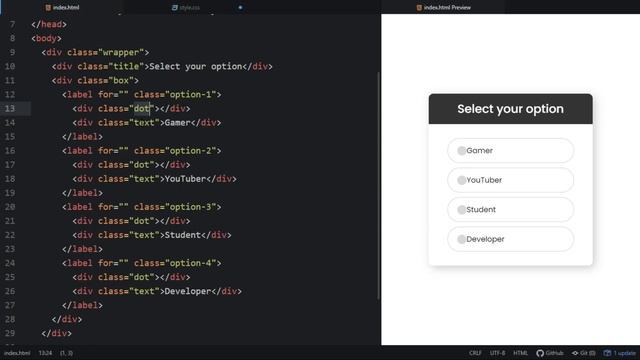Click the highlighted 'dot' in line 13
This screenshot has width=640, height=360.
[142, 109]
